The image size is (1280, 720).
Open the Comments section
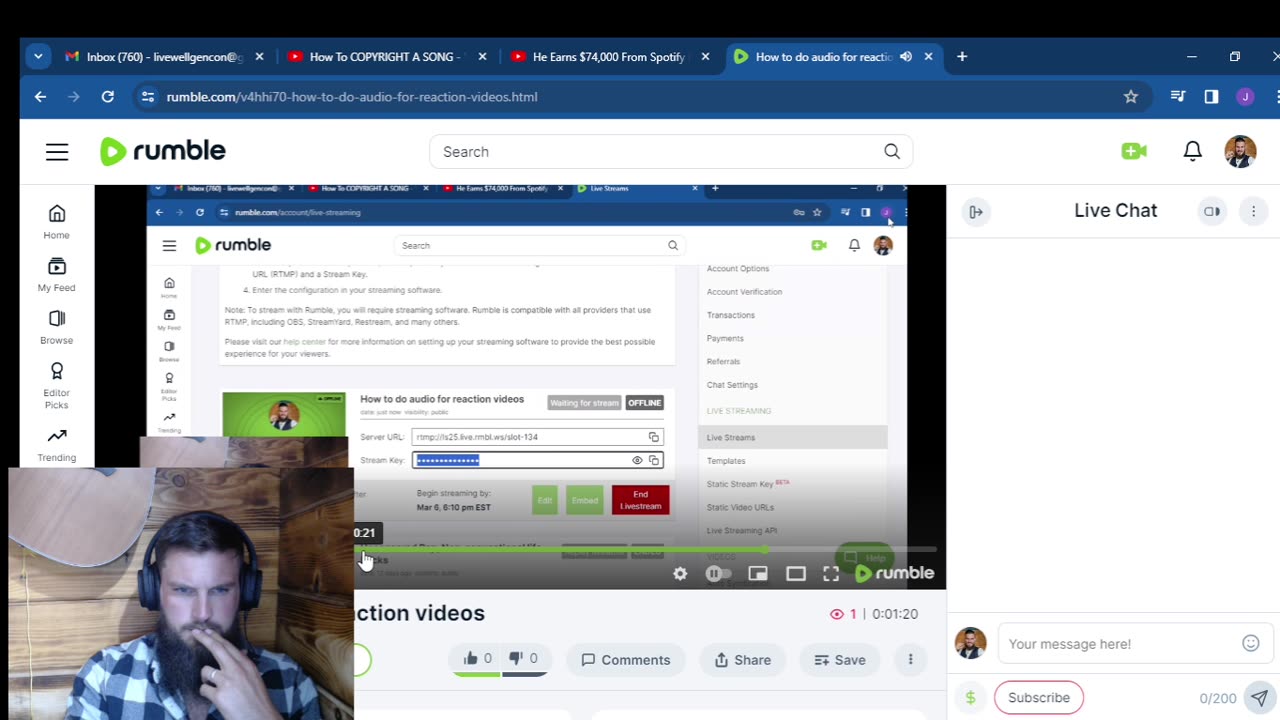[x=626, y=660]
